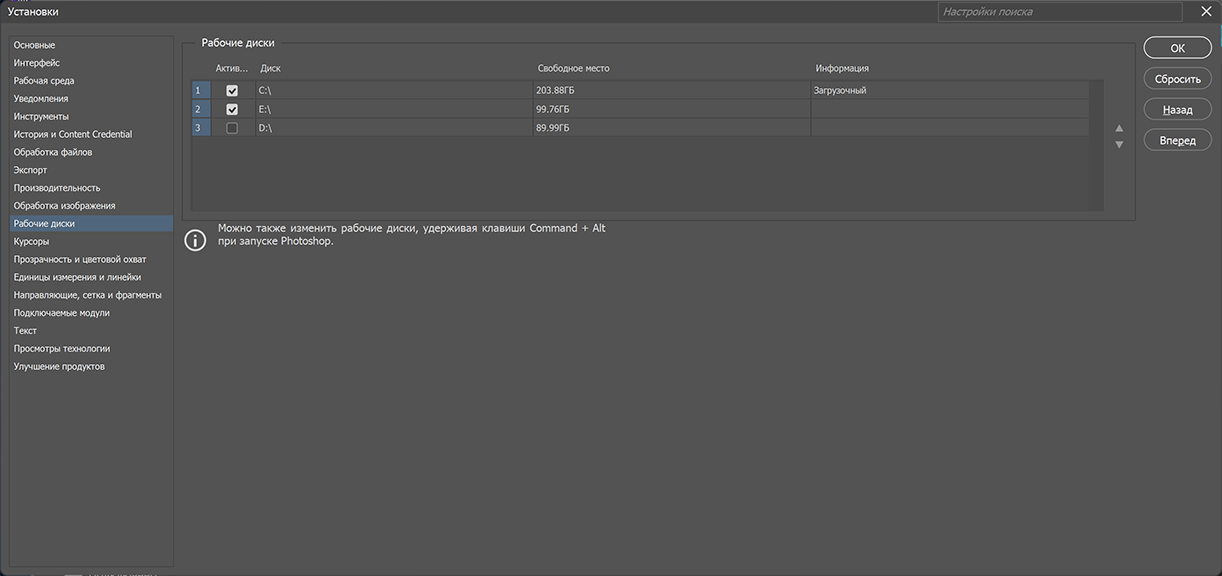Uncheck the active checkbox for disk E:\
The image size is (1222, 576).
click(x=232, y=109)
